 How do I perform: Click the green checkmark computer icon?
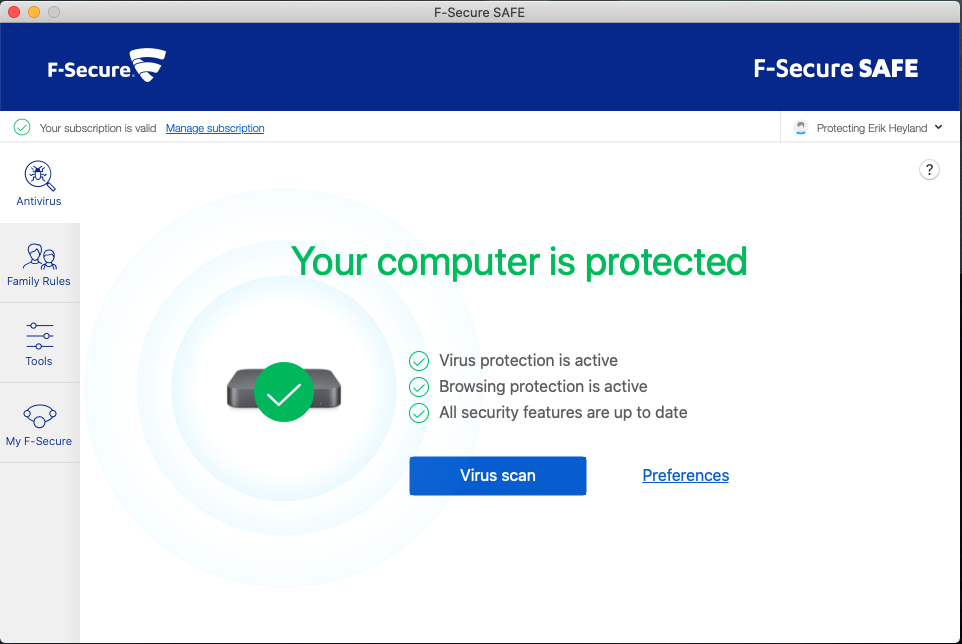(284, 392)
